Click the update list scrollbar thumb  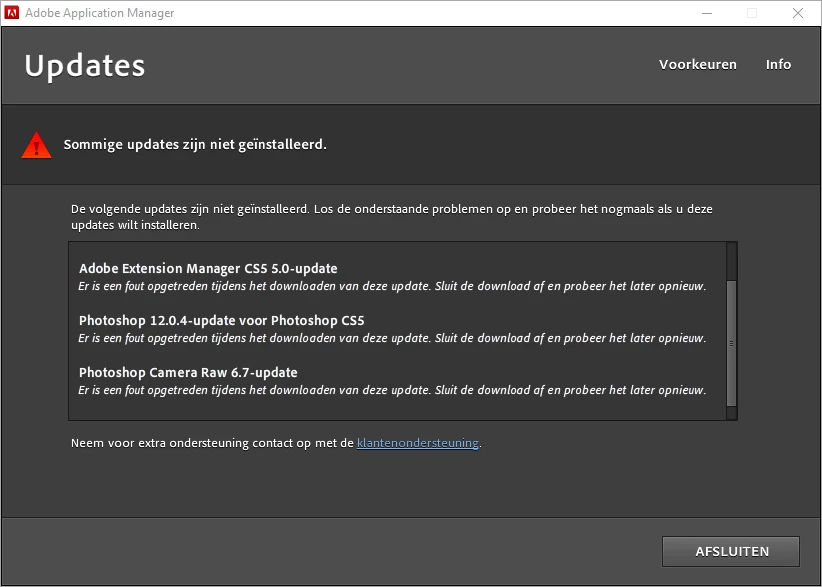pyautogui.click(x=731, y=343)
